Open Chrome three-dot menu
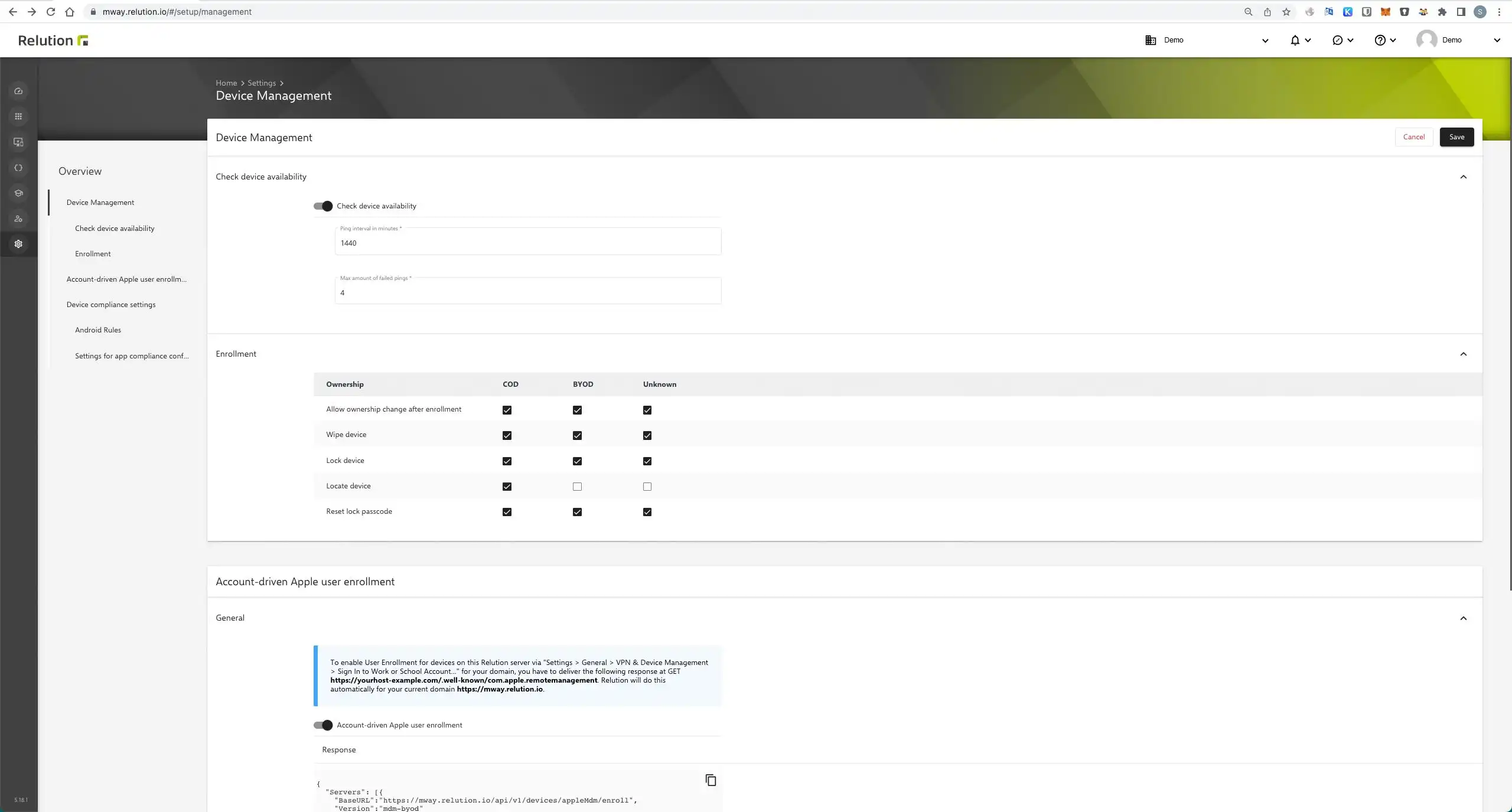This screenshot has width=1512, height=812. [1499, 12]
